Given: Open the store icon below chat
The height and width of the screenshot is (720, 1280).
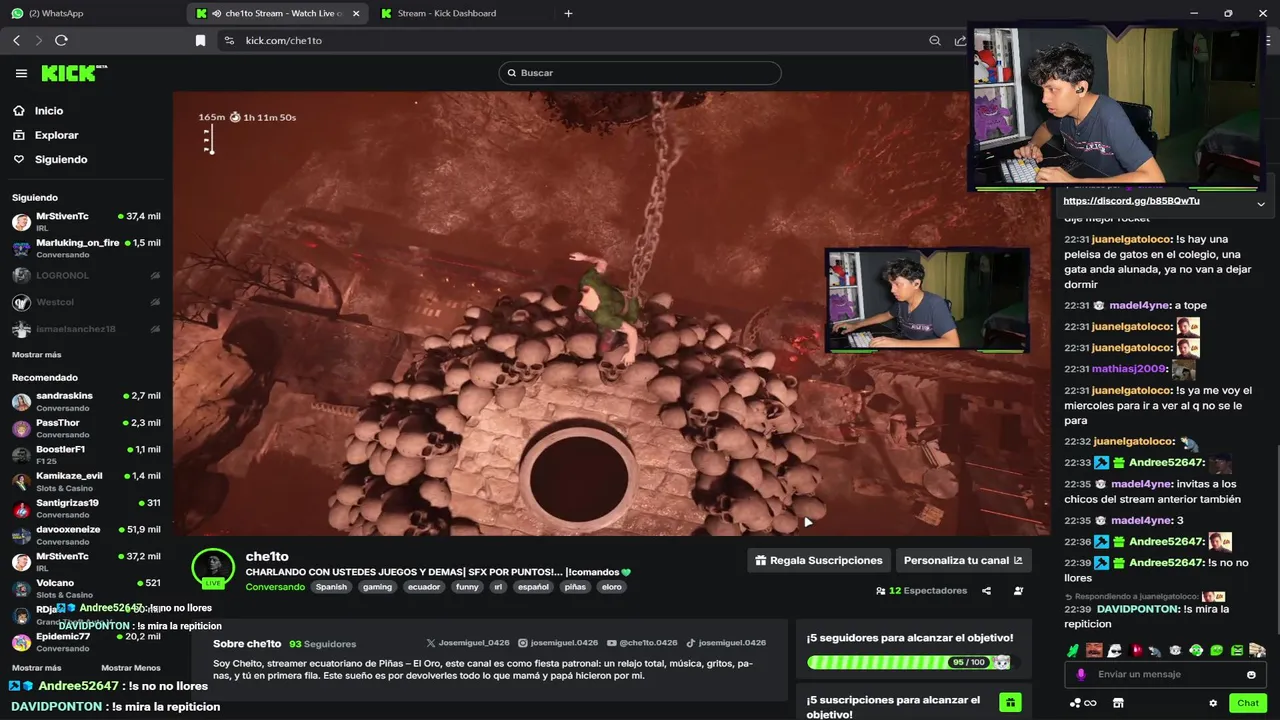Looking at the screenshot, I should (1118, 703).
